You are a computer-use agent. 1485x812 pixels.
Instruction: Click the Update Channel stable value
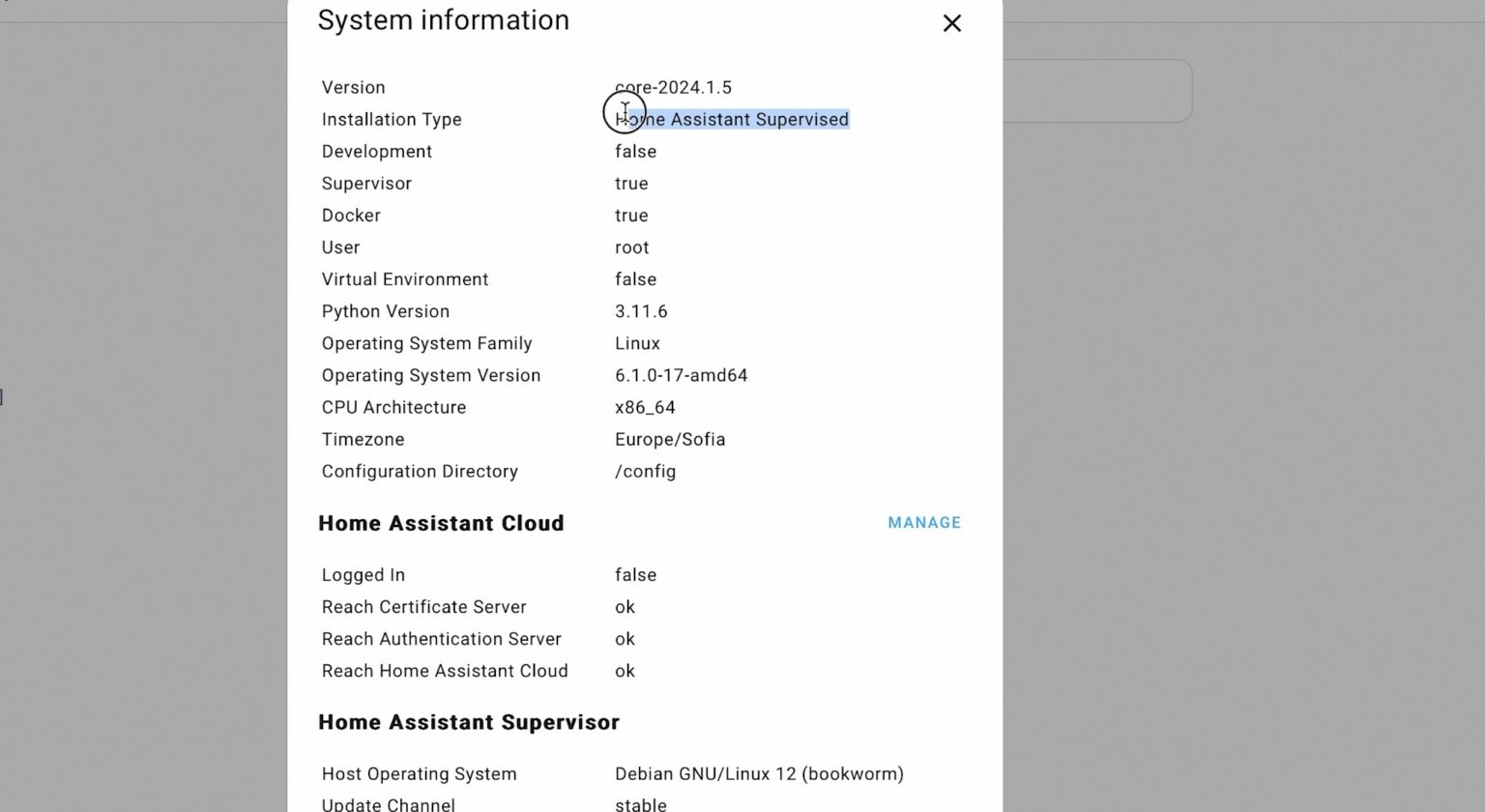pos(641,803)
